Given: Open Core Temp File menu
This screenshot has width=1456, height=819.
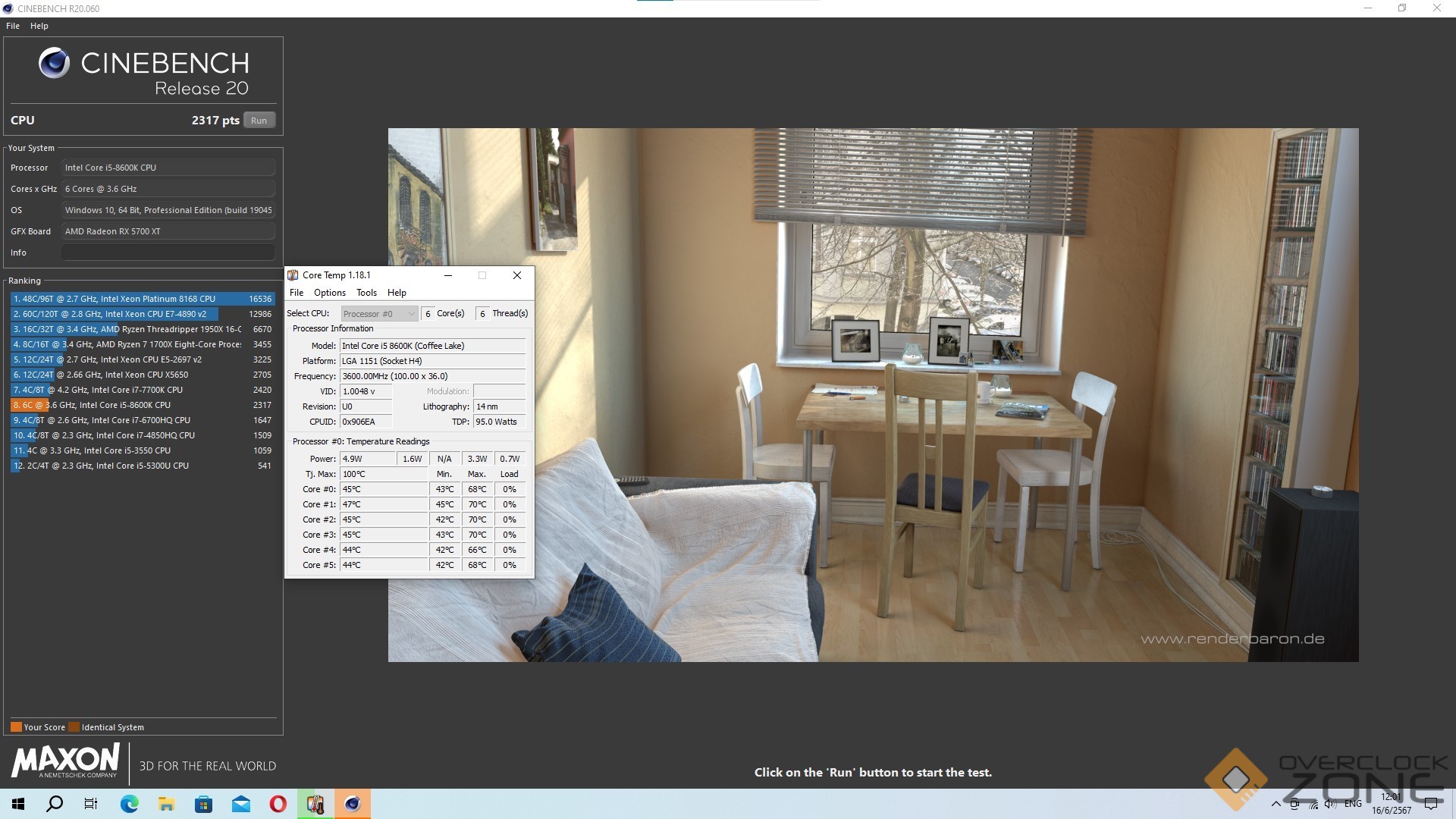Looking at the screenshot, I should (x=297, y=293).
